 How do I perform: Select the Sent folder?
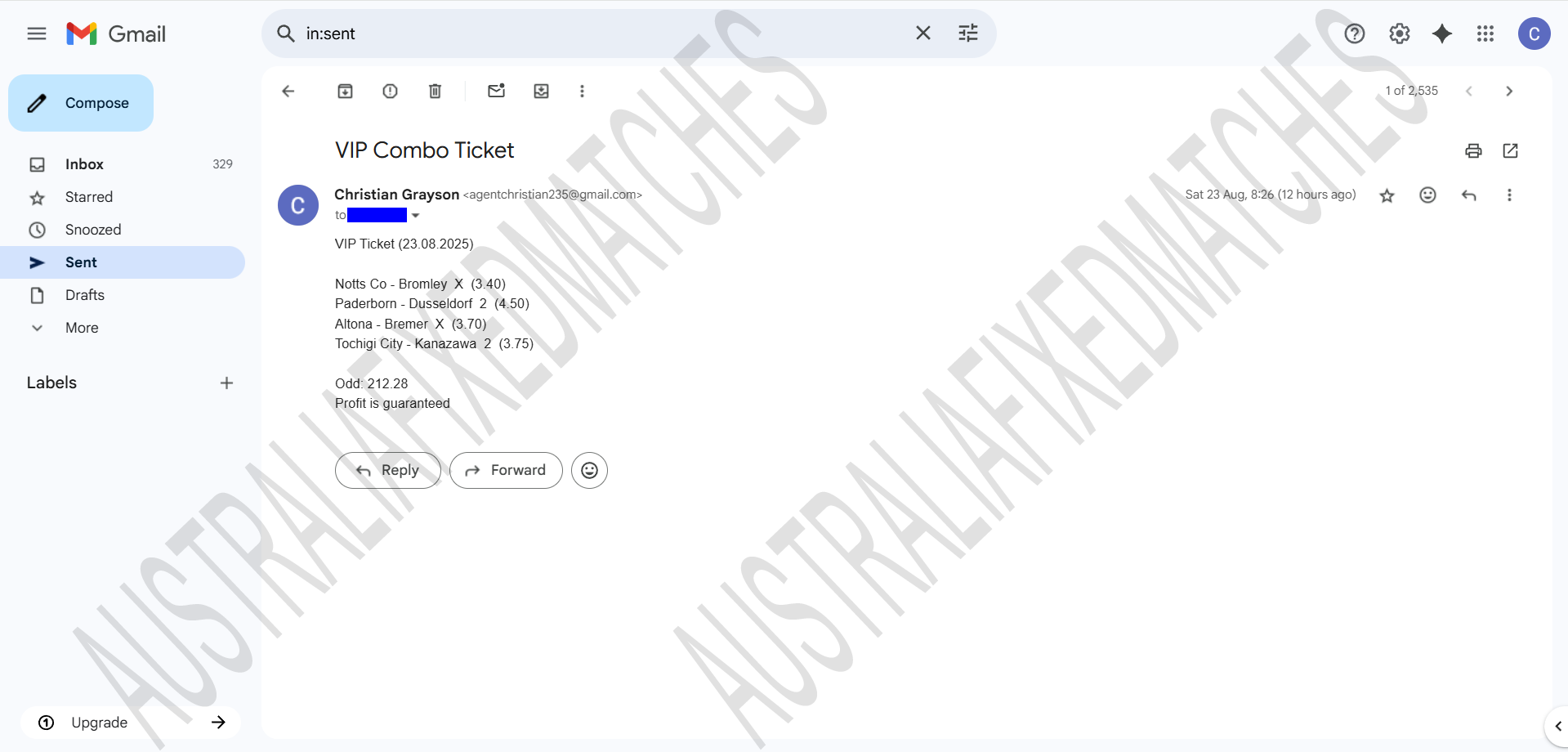click(x=123, y=262)
